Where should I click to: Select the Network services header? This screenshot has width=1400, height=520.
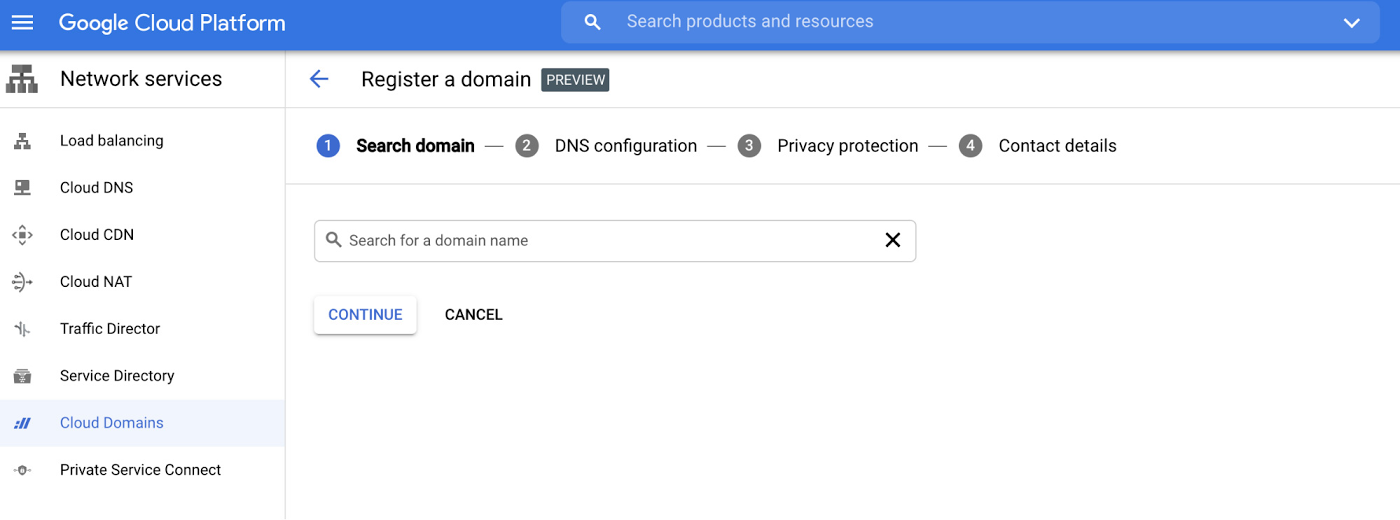[140, 79]
